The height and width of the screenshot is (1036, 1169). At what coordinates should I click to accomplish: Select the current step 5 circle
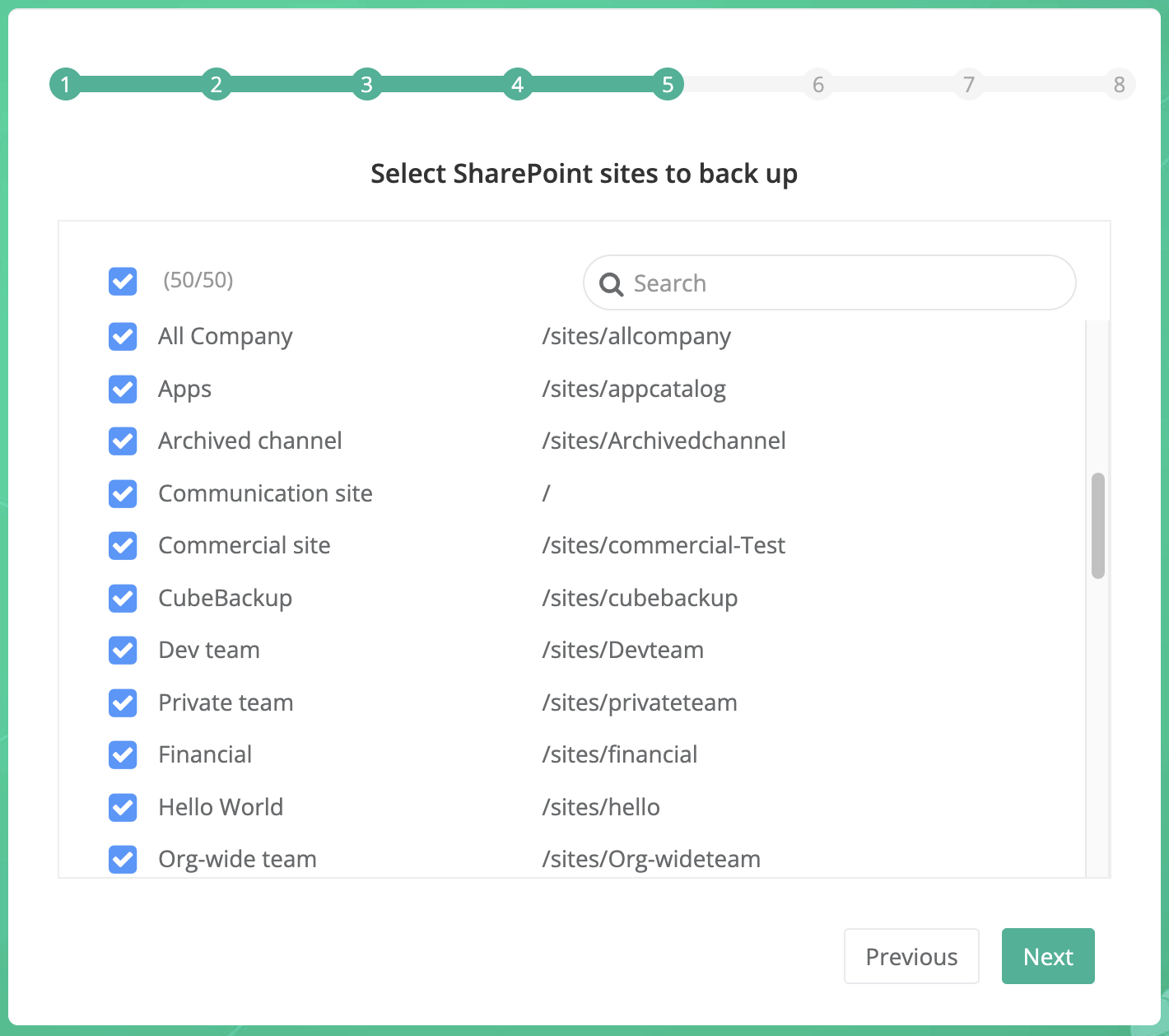[x=668, y=84]
